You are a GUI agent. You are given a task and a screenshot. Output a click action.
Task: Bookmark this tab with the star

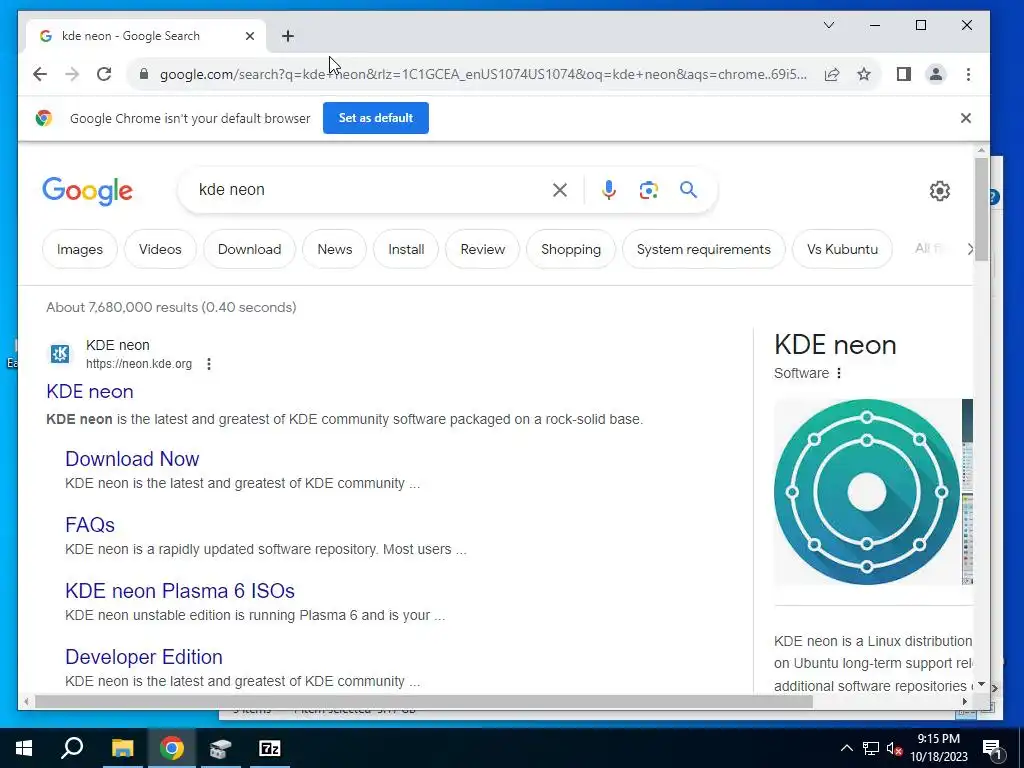(864, 74)
